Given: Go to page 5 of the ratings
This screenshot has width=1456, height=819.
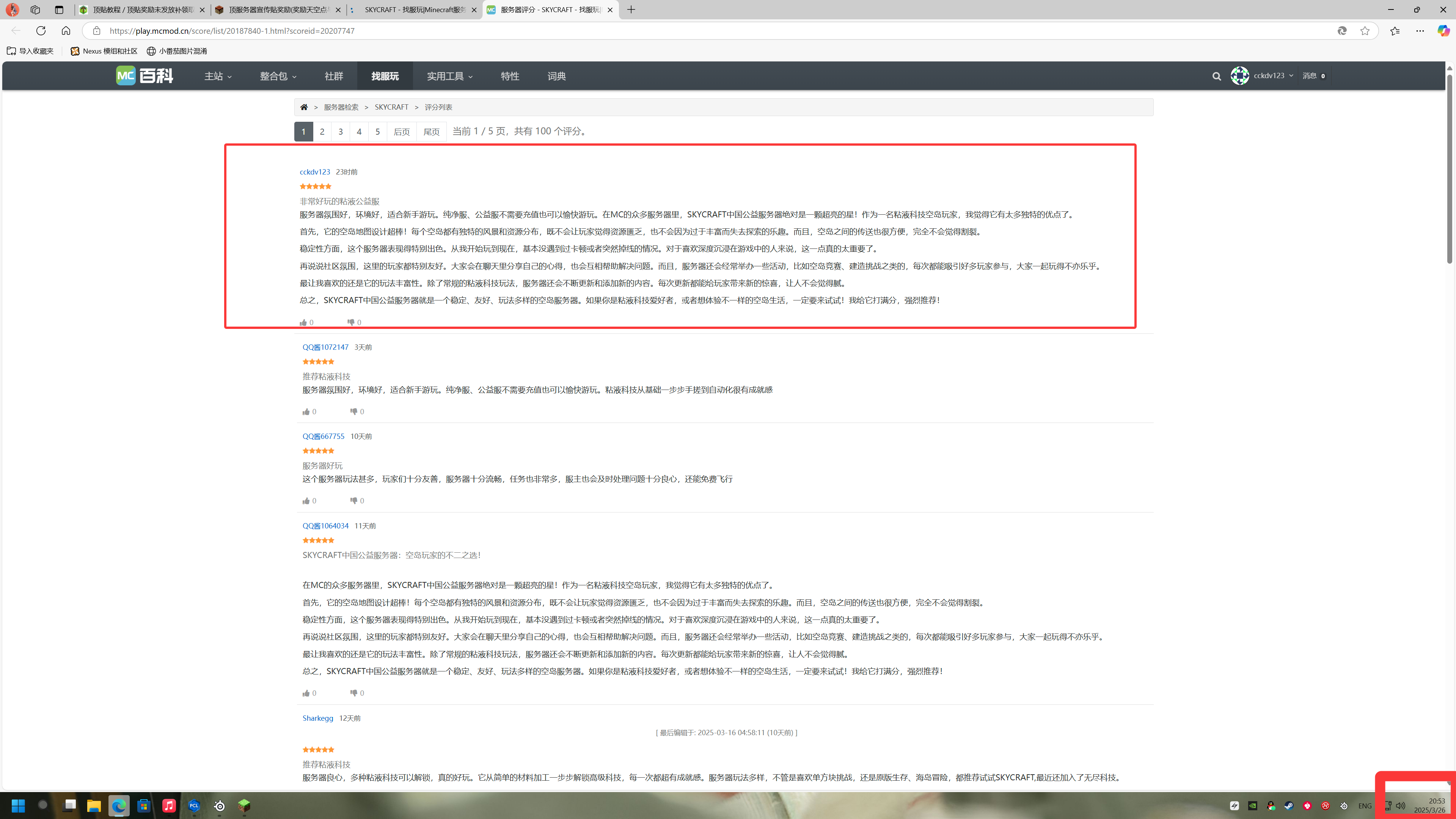Looking at the screenshot, I should click(x=378, y=132).
